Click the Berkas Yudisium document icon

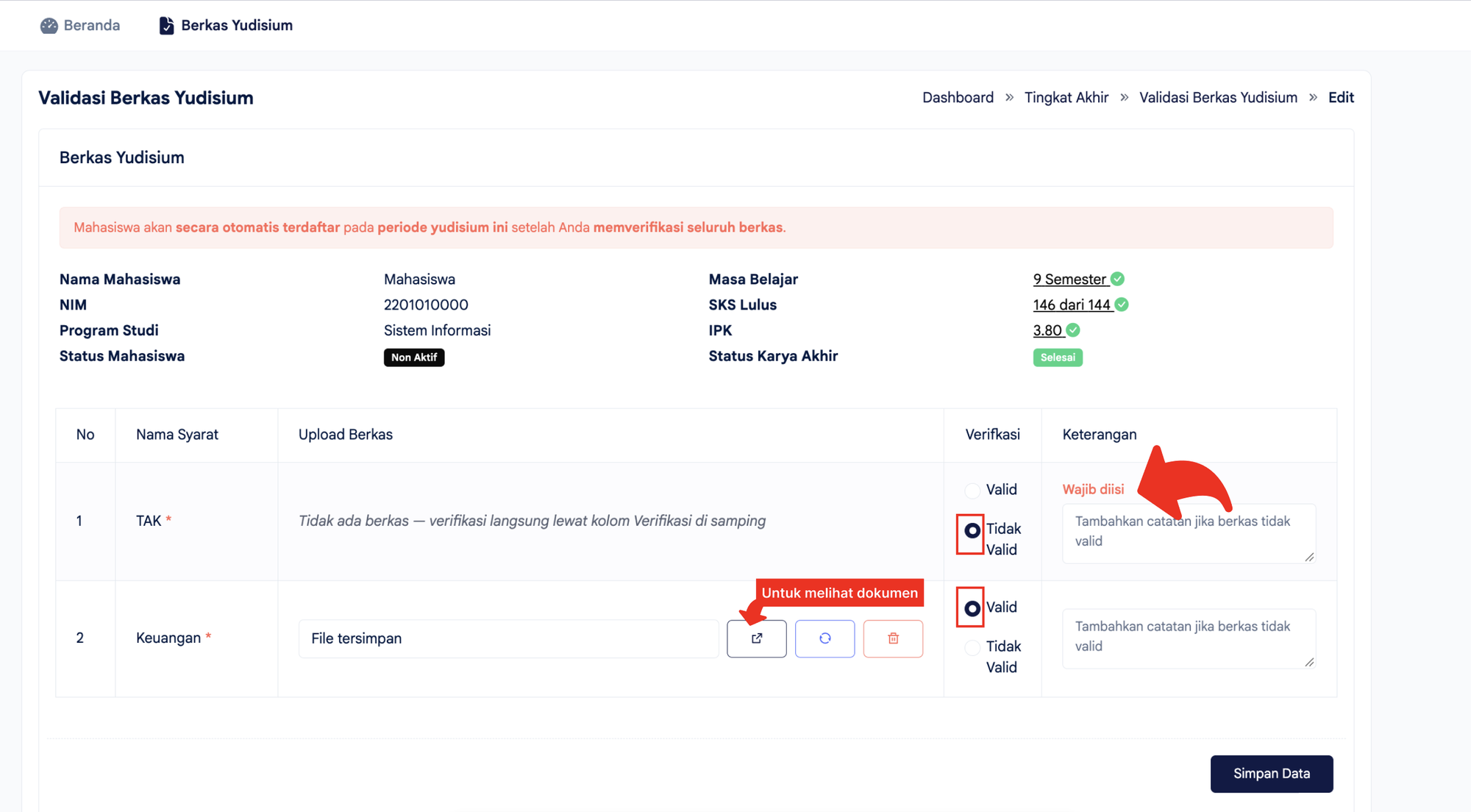167,26
